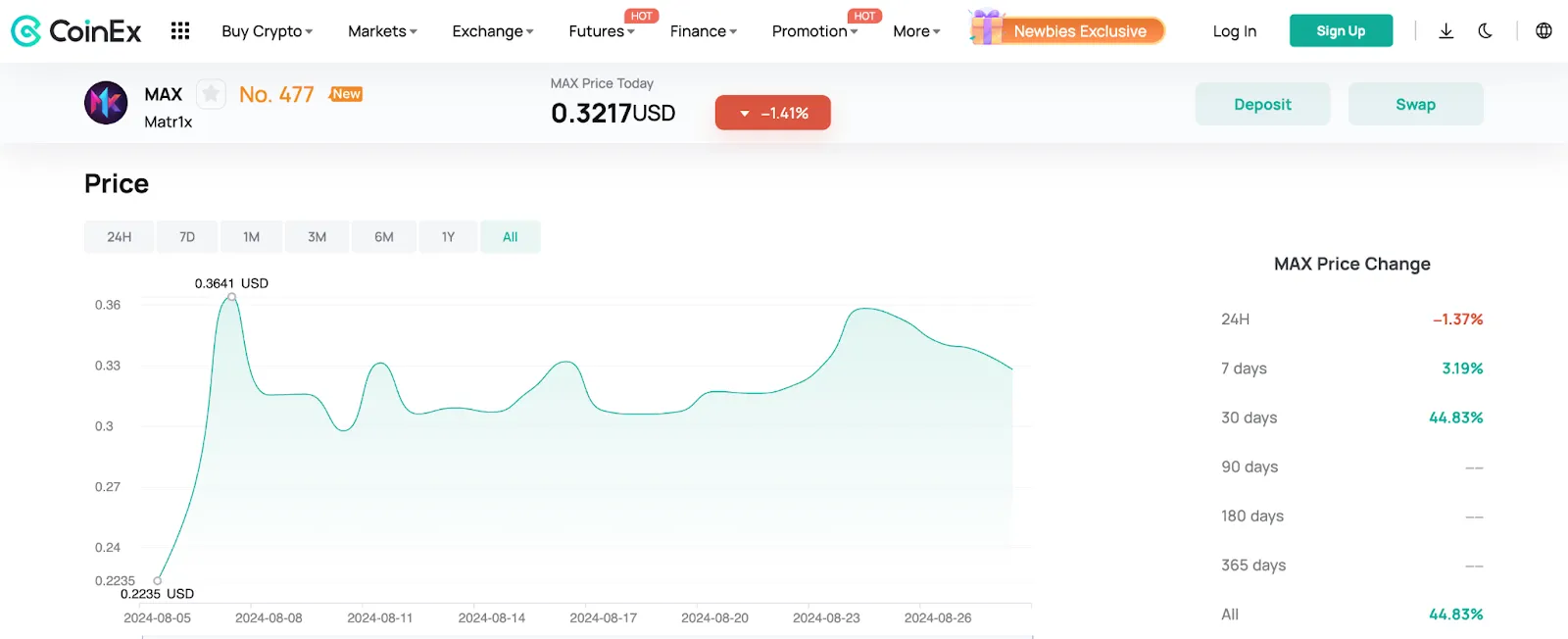Screen dimensions: 1568x639
Task: Expand the Exchange dropdown
Action: click(493, 31)
